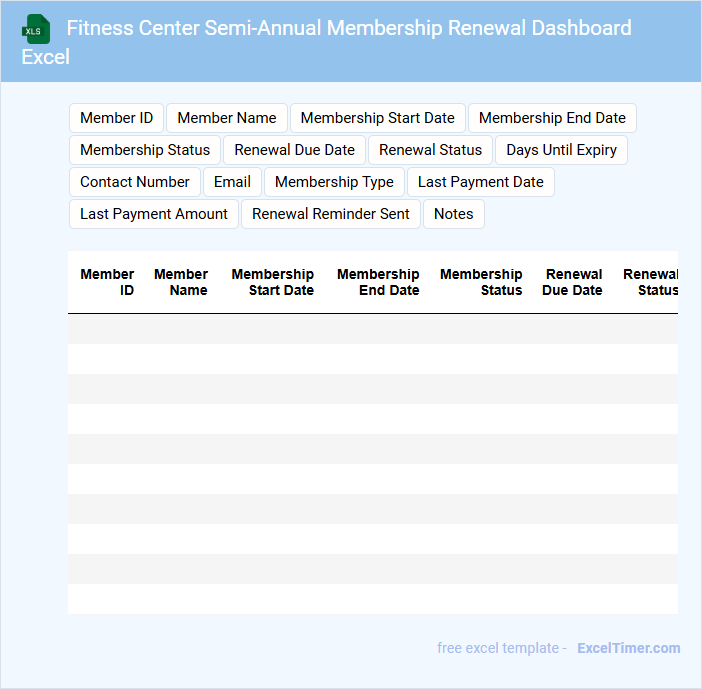The image size is (702, 689).
Task: Click the Notes tag
Action: coord(453,214)
